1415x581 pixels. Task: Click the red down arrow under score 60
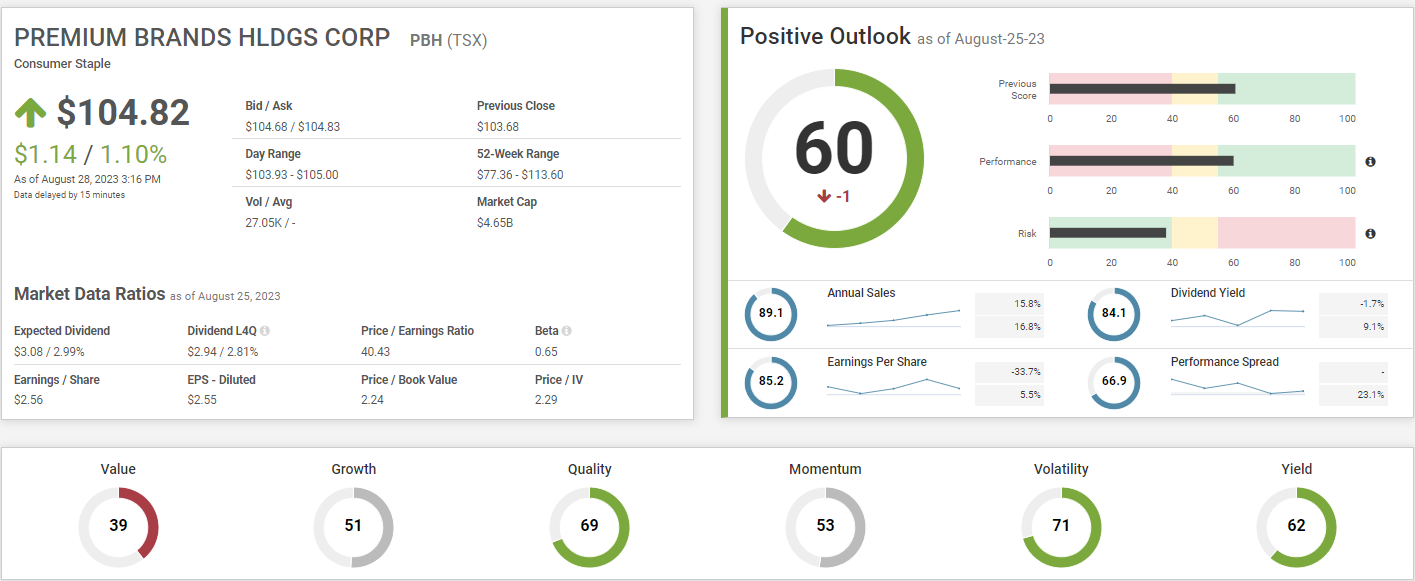click(x=824, y=197)
